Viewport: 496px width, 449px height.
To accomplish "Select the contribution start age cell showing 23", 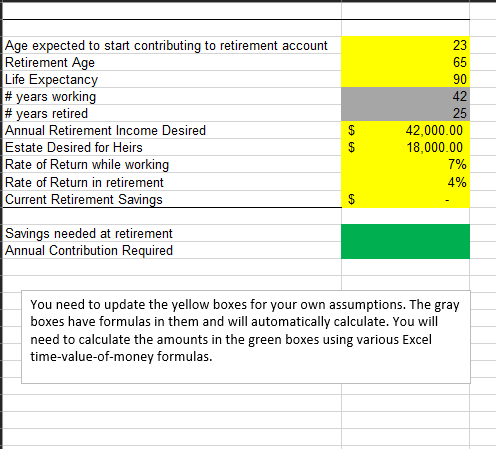I will (405, 45).
